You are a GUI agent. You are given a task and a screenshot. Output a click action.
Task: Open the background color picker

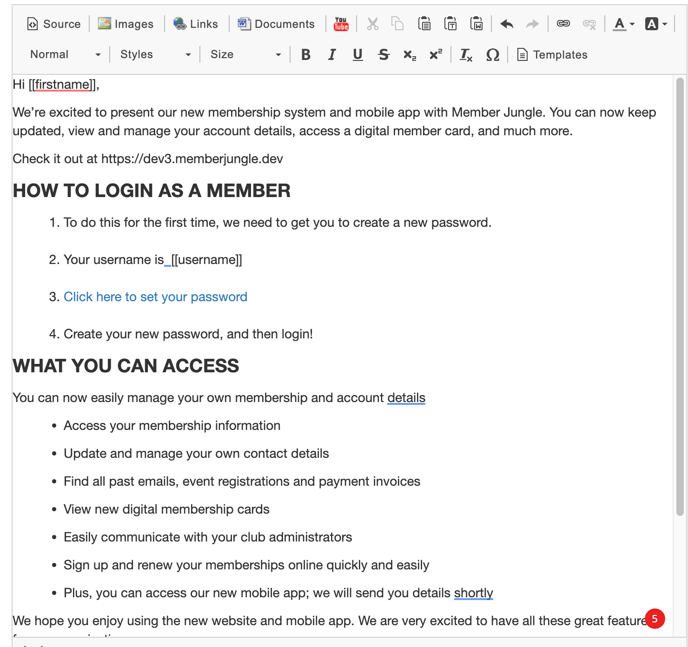[x=656, y=24]
